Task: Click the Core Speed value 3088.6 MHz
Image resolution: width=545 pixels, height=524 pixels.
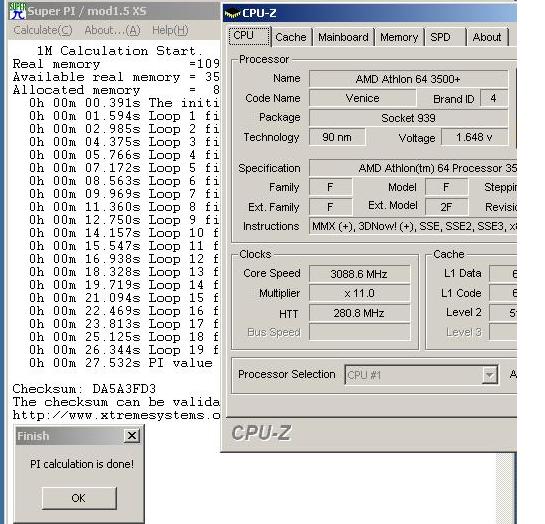Action: (359, 274)
